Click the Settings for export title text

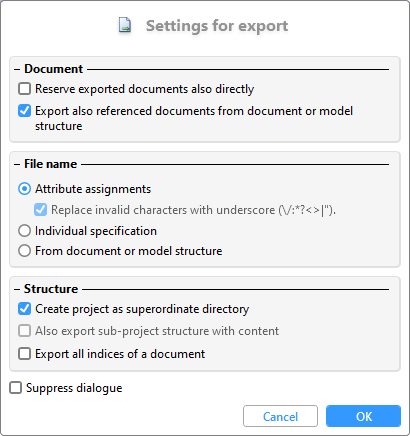click(x=217, y=26)
